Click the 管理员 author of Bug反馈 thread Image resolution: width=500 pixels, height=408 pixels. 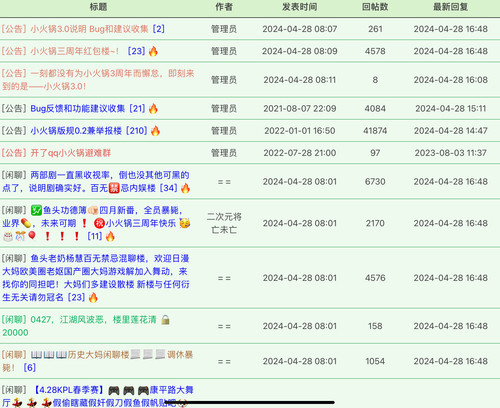click(224, 108)
